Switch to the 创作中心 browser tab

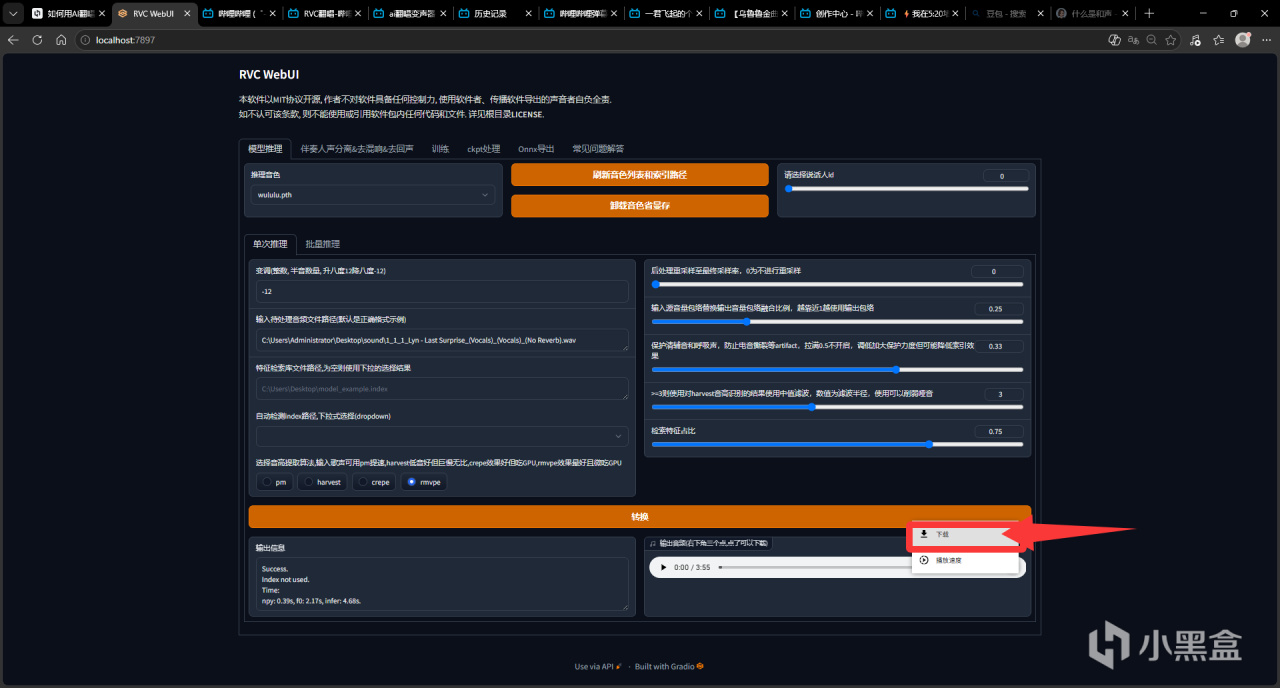pyautogui.click(x=835, y=14)
